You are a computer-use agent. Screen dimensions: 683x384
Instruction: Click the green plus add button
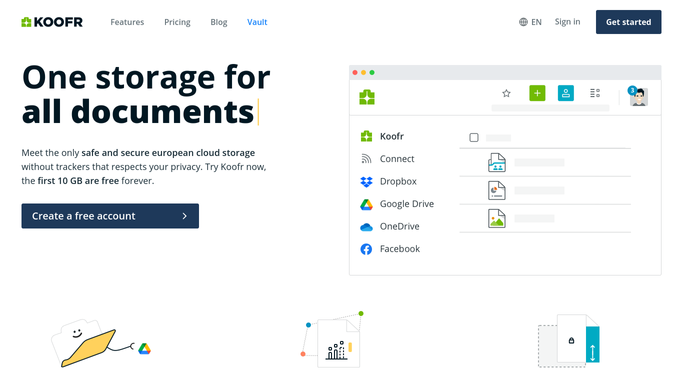[x=537, y=93]
